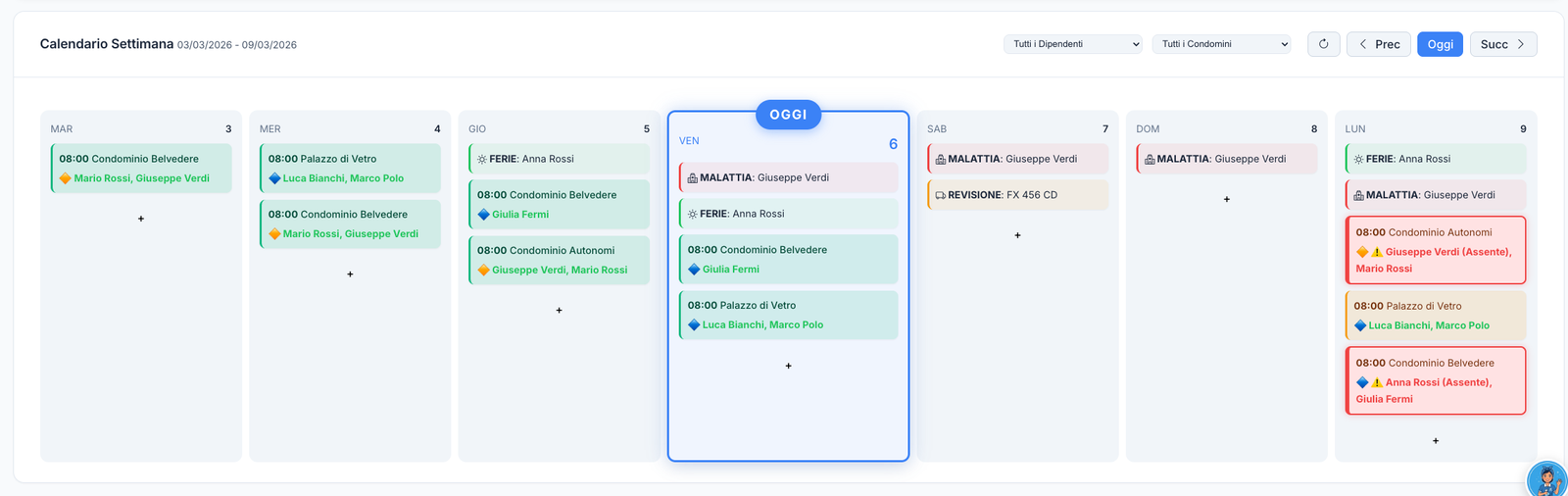This screenshot has height=496, width=1568.
Task: Jump to current week with Oggi button
Action: pyautogui.click(x=1440, y=44)
